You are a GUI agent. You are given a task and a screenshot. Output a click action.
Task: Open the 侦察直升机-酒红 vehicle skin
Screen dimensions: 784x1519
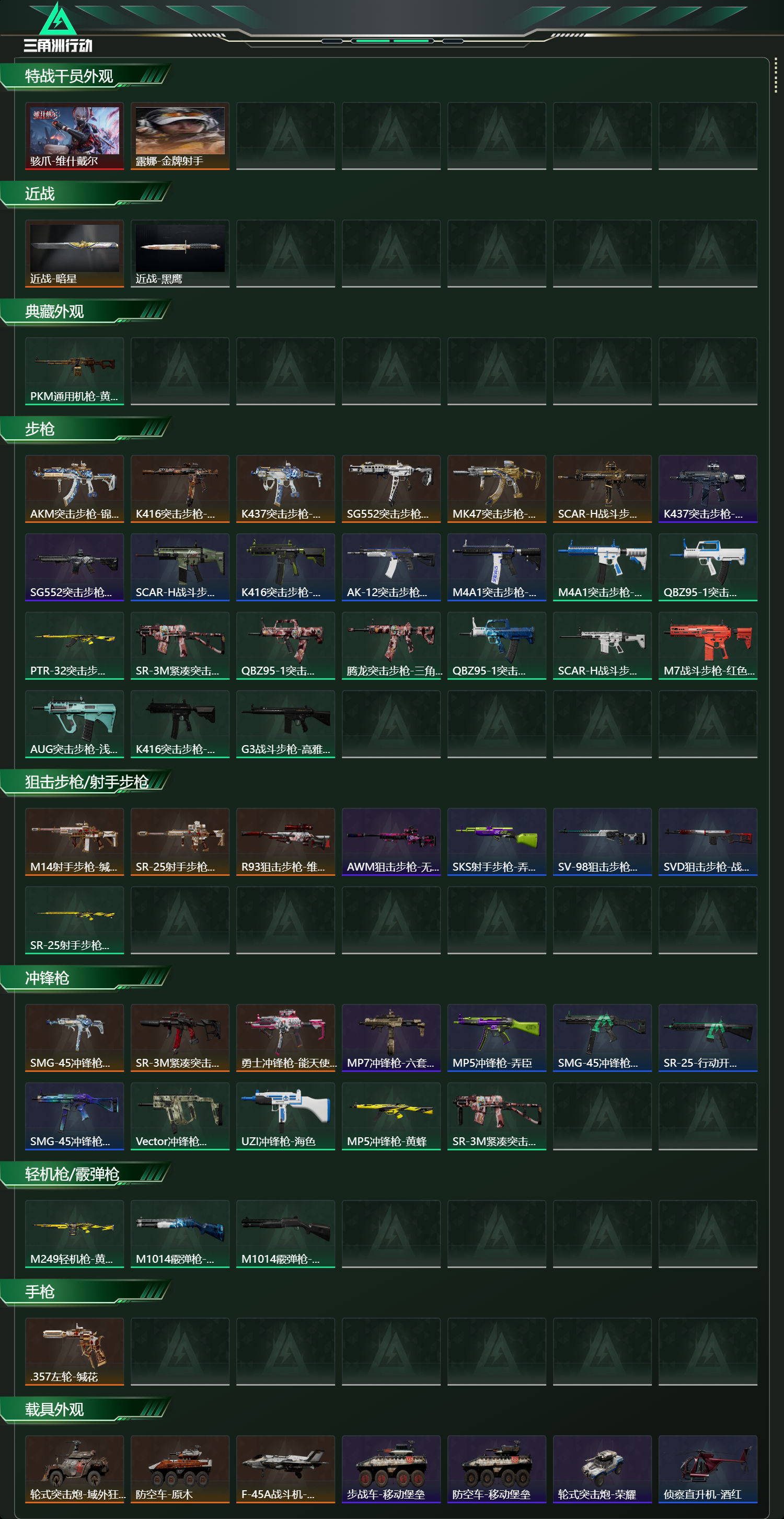[x=707, y=1469]
